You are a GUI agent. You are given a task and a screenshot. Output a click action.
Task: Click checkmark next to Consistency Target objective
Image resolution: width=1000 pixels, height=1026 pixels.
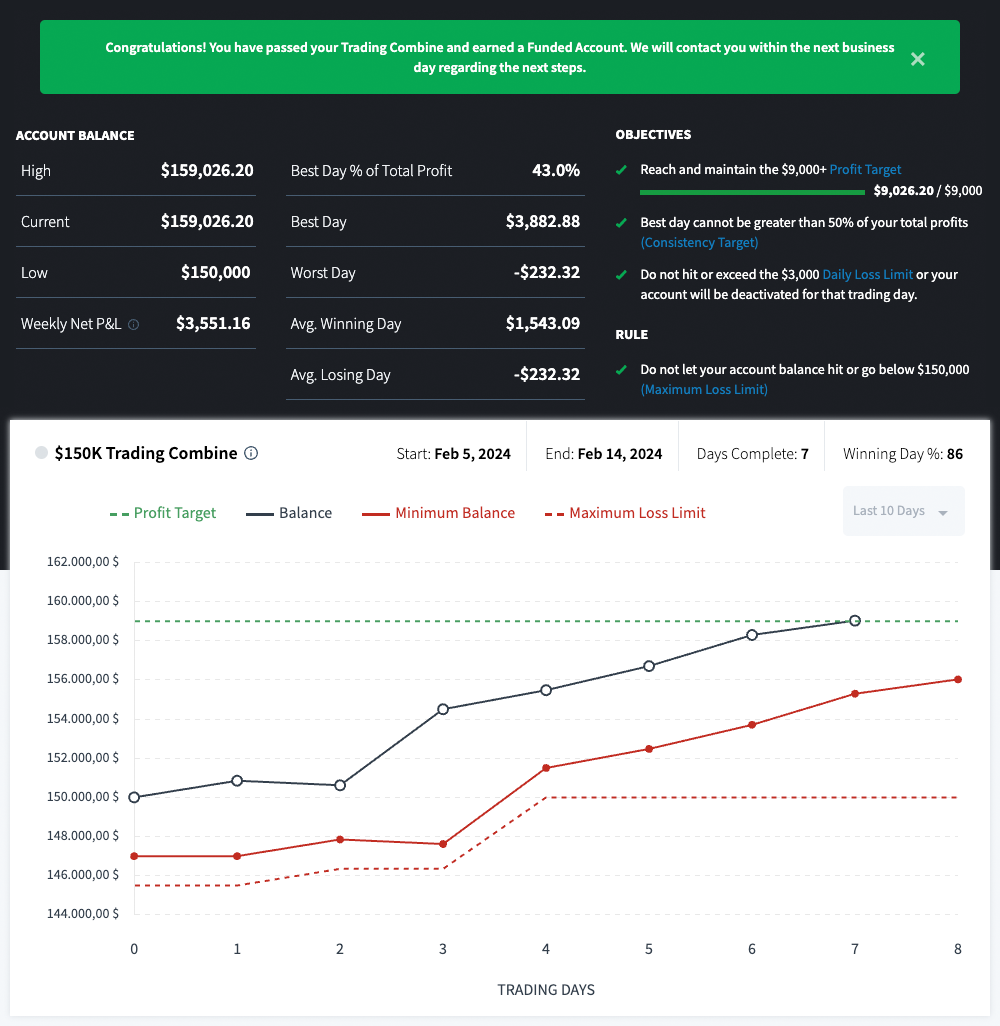click(x=622, y=223)
